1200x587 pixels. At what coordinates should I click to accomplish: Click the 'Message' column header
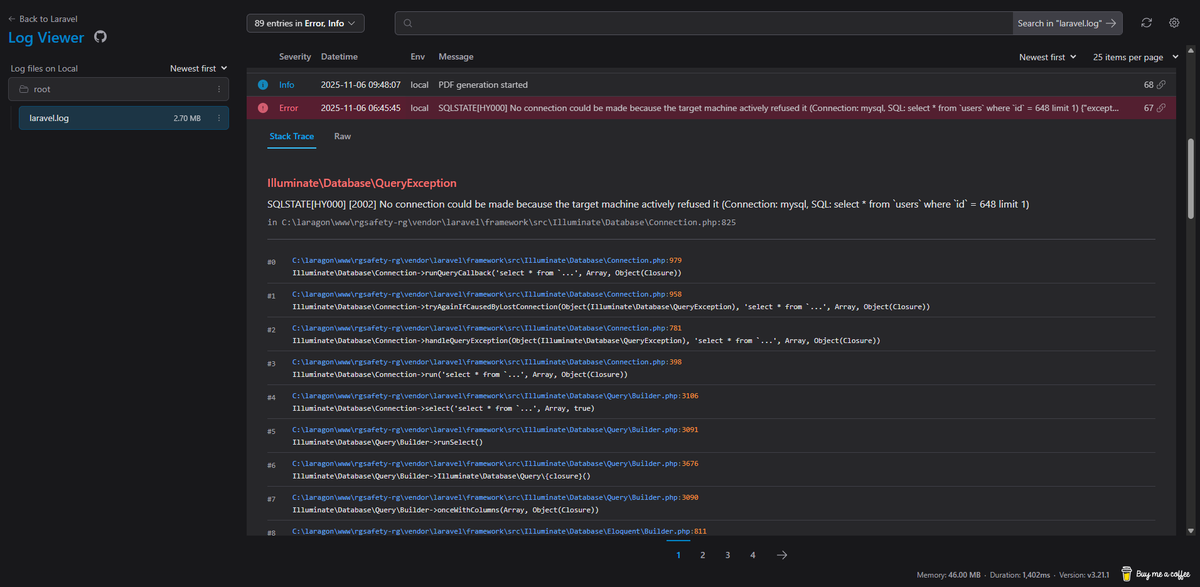pyautogui.click(x=456, y=57)
